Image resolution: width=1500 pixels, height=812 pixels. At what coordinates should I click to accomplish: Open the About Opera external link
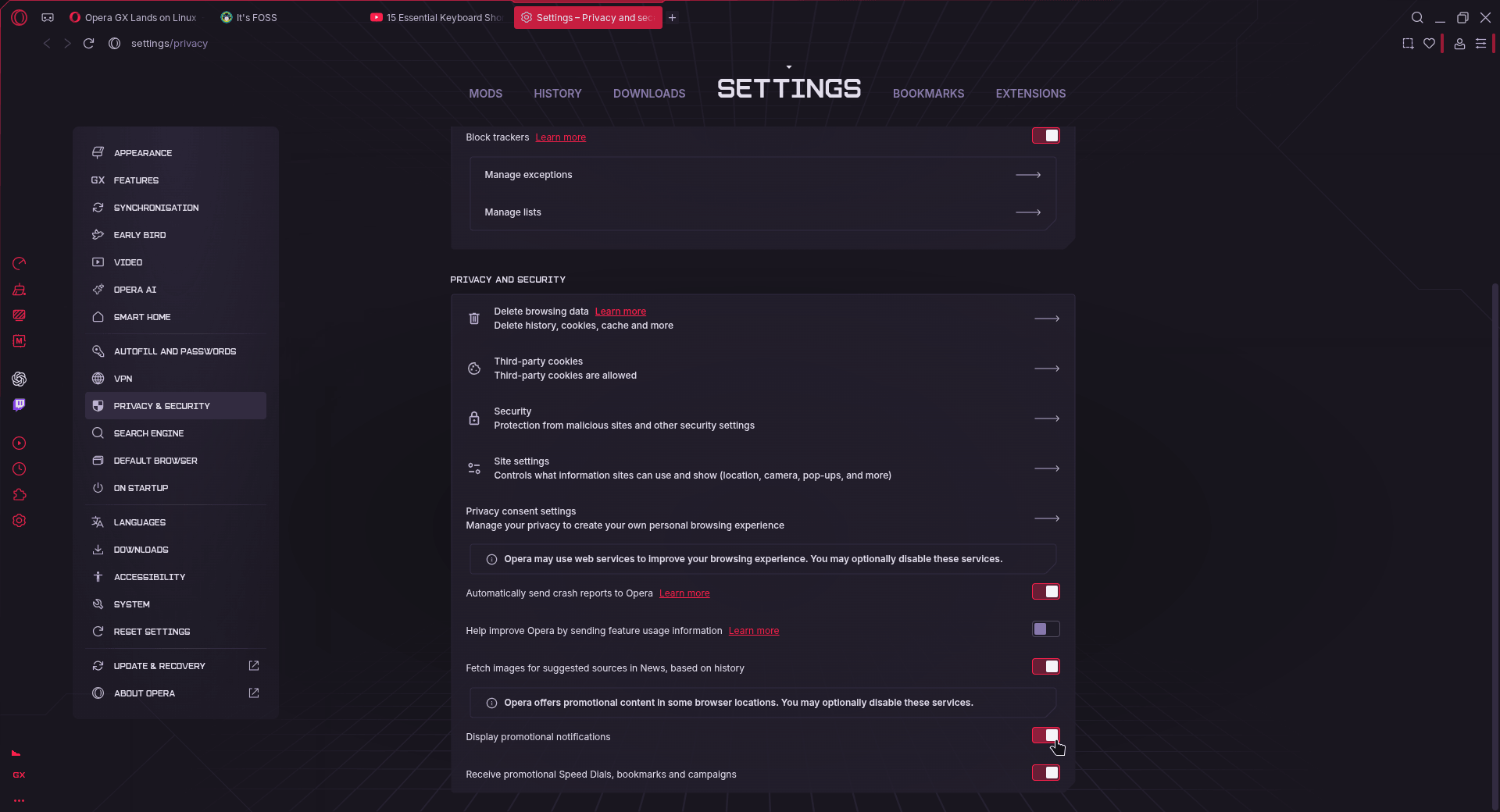tap(254, 693)
